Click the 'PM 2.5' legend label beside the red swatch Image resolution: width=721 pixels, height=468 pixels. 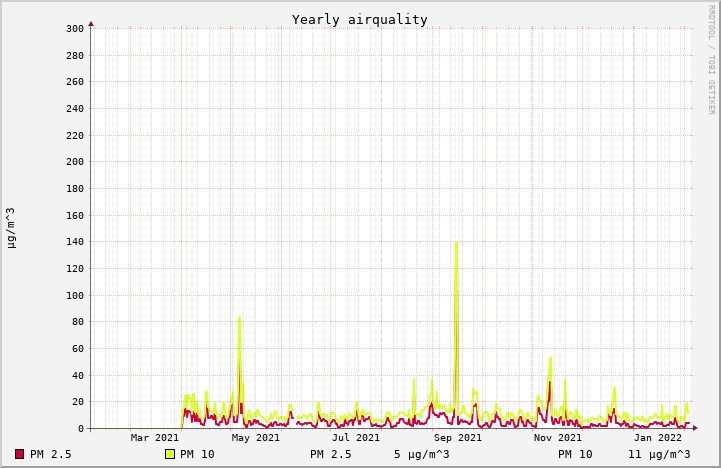pos(51,454)
